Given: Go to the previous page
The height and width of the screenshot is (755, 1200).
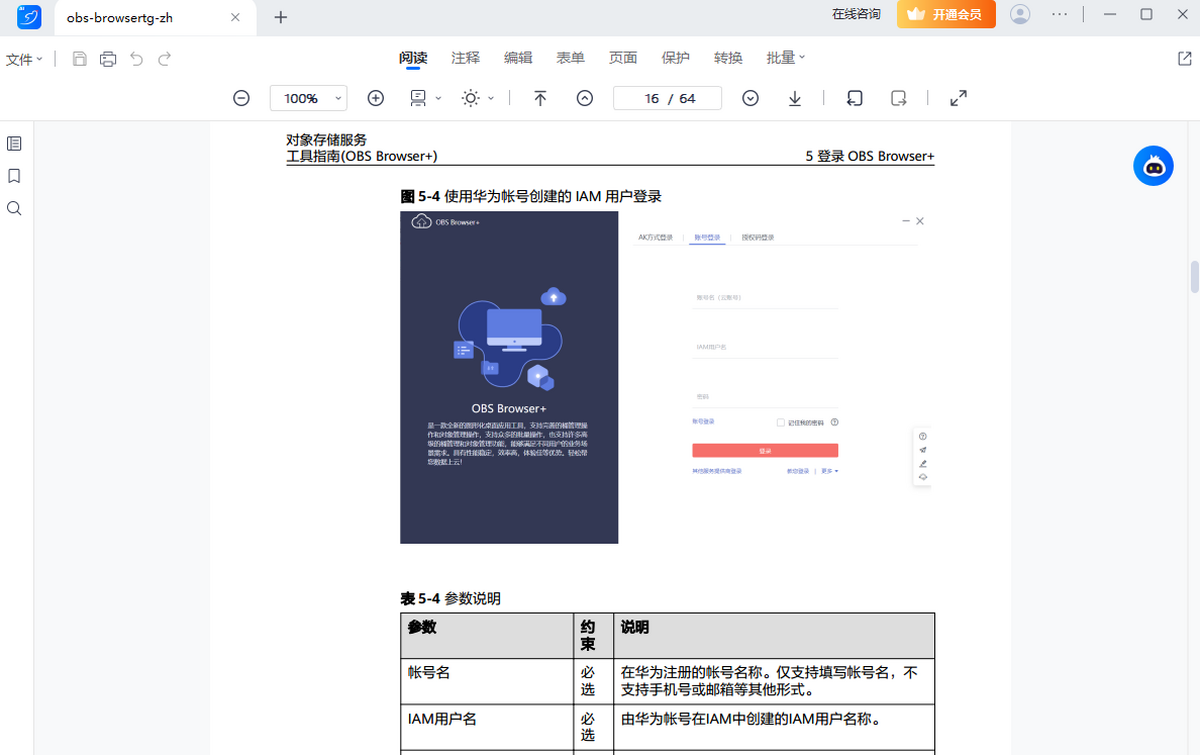Looking at the screenshot, I should tap(585, 98).
